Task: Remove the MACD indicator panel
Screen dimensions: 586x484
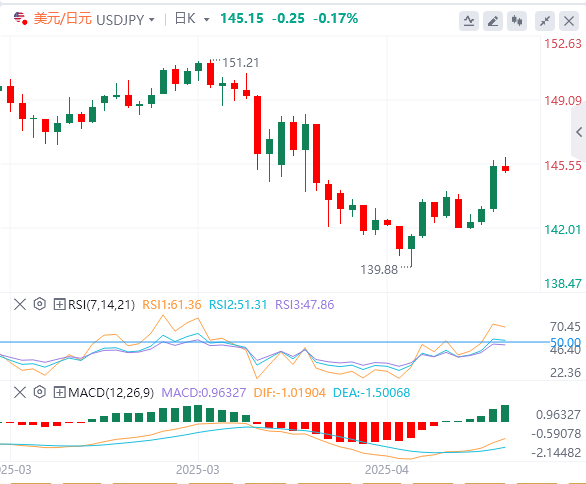Action: [20, 392]
